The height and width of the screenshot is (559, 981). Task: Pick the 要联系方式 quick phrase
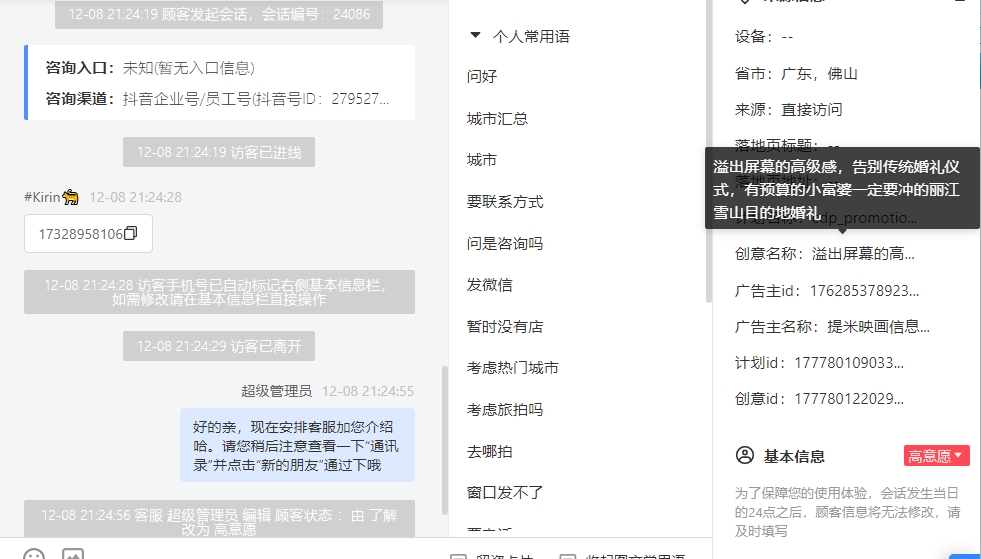click(505, 202)
